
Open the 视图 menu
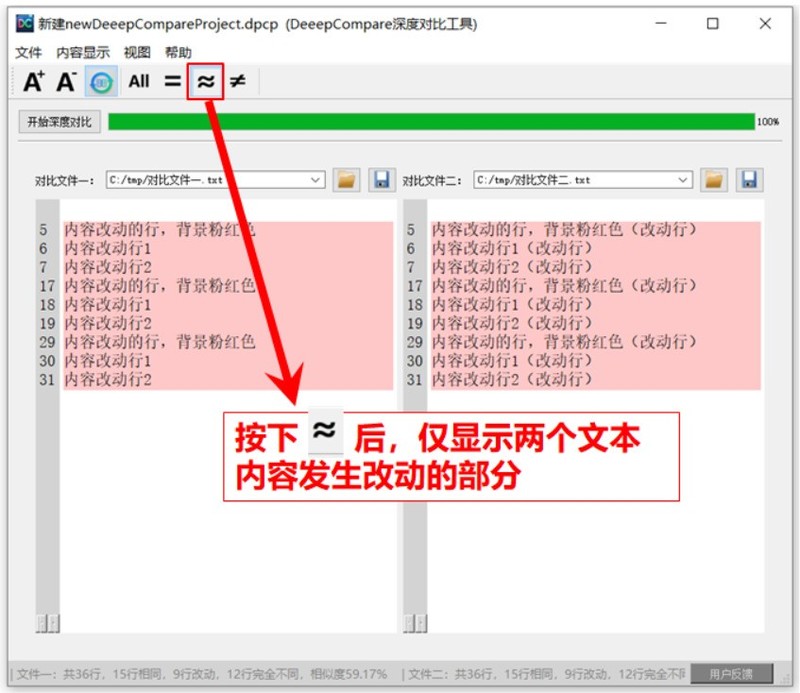coord(137,52)
